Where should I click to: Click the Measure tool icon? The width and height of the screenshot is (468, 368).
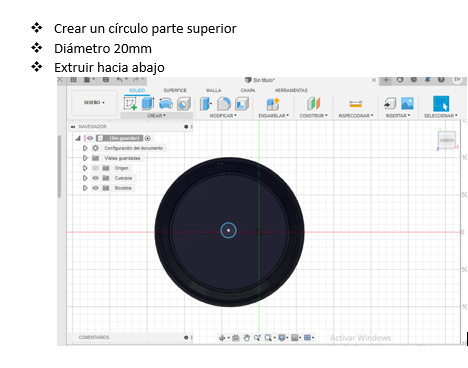point(356,104)
